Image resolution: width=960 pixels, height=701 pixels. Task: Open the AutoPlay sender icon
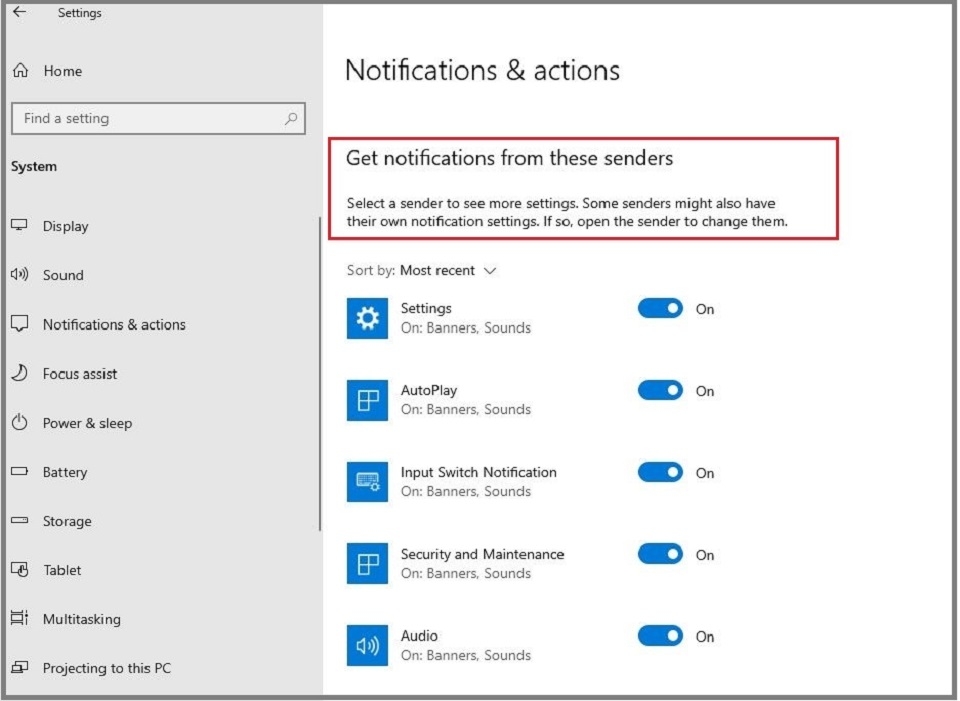pyautogui.click(x=367, y=400)
